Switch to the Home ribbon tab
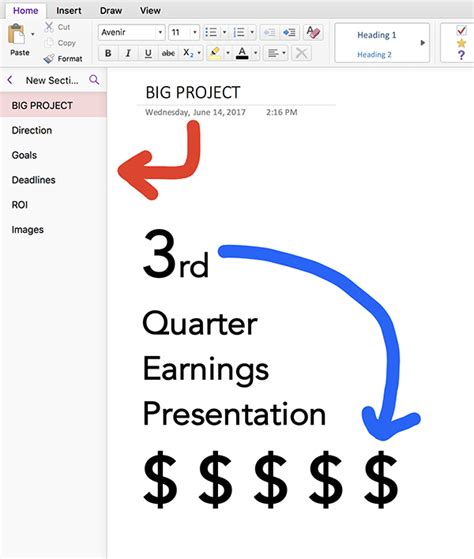 tap(26, 10)
